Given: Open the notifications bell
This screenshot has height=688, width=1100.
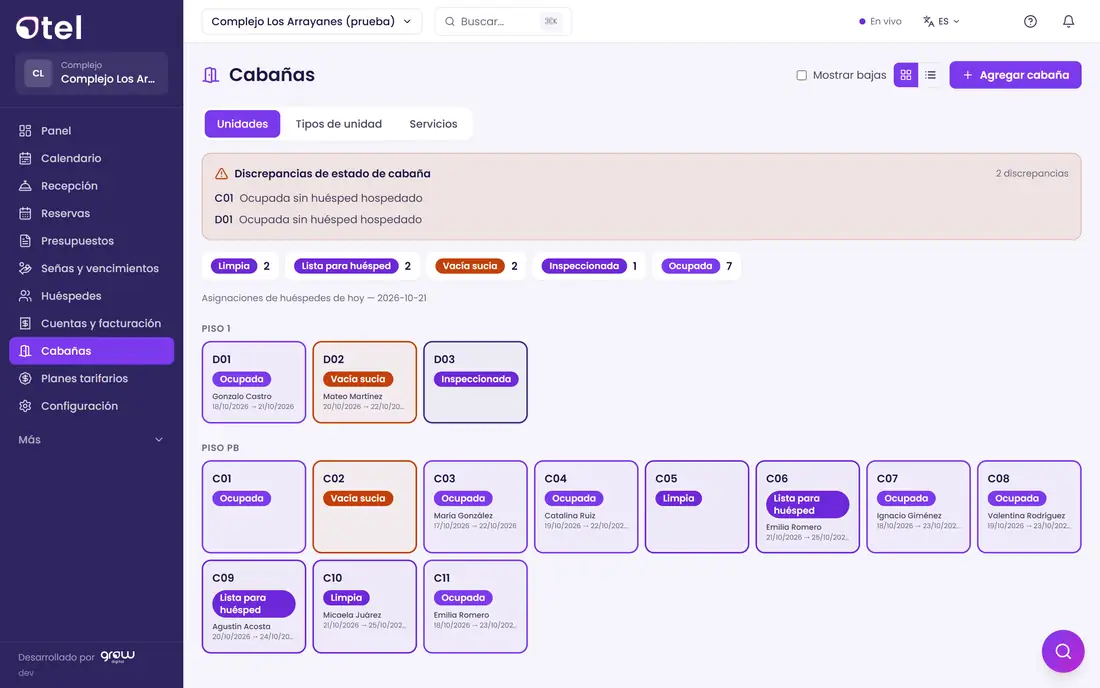Looking at the screenshot, I should [1068, 21].
